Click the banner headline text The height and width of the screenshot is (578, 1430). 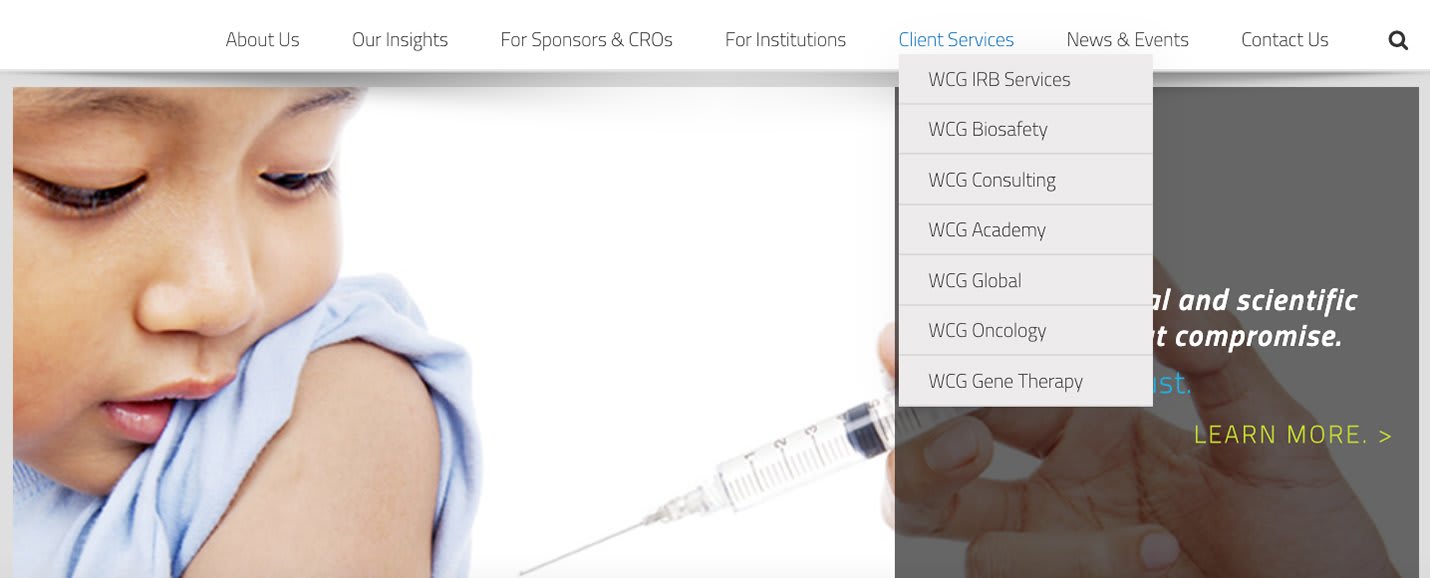[x=1258, y=318]
